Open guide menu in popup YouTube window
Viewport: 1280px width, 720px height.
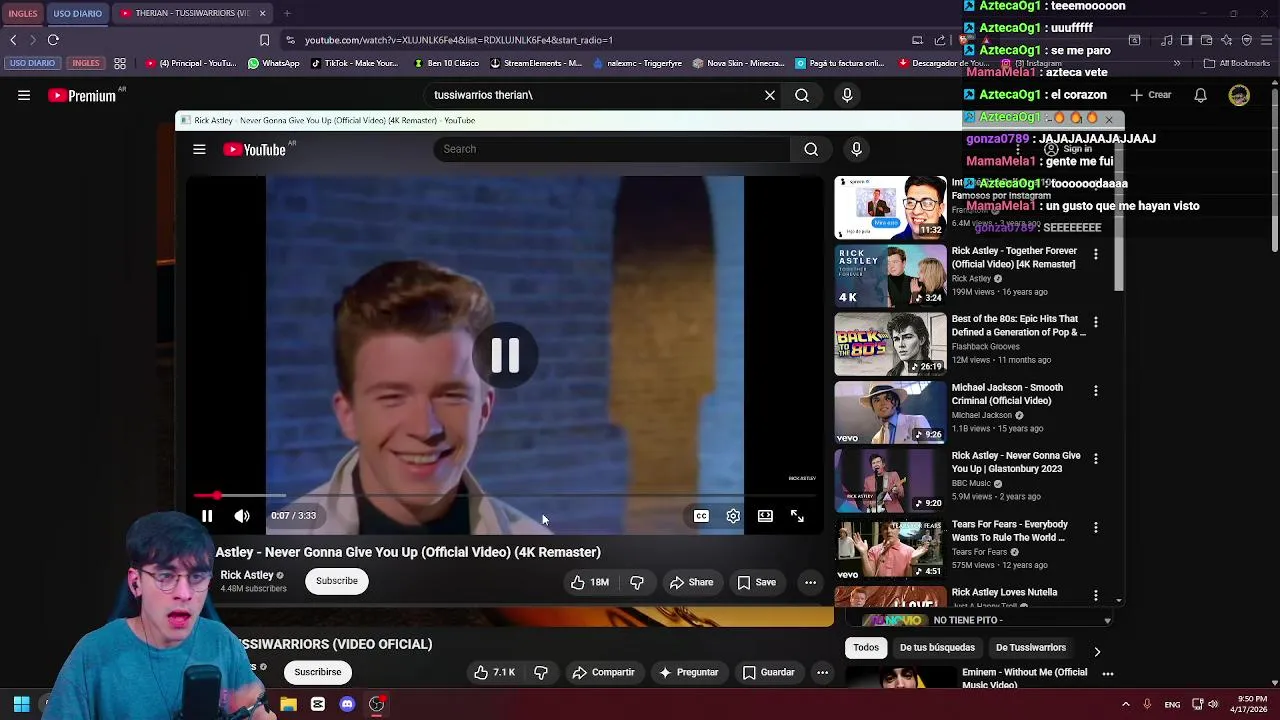tap(199, 149)
